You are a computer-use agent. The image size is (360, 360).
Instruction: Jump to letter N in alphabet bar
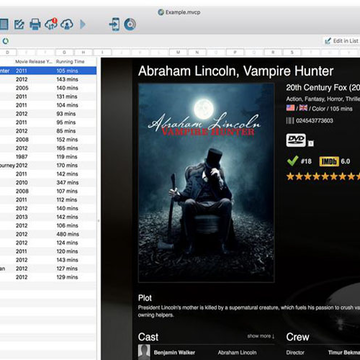[197, 52]
